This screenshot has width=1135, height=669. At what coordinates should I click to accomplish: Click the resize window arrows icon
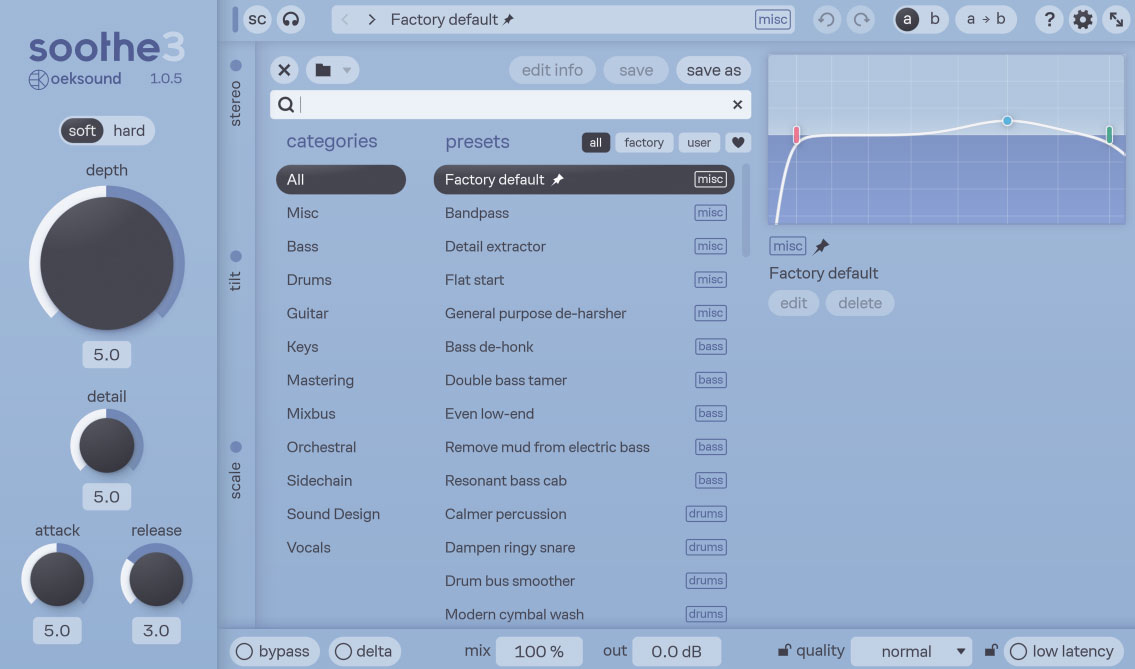(1117, 20)
